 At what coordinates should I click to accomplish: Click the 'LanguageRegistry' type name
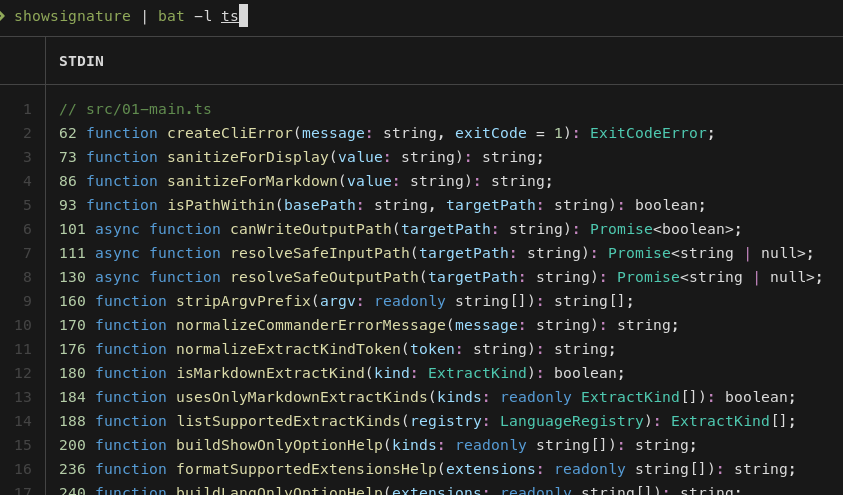(571, 421)
